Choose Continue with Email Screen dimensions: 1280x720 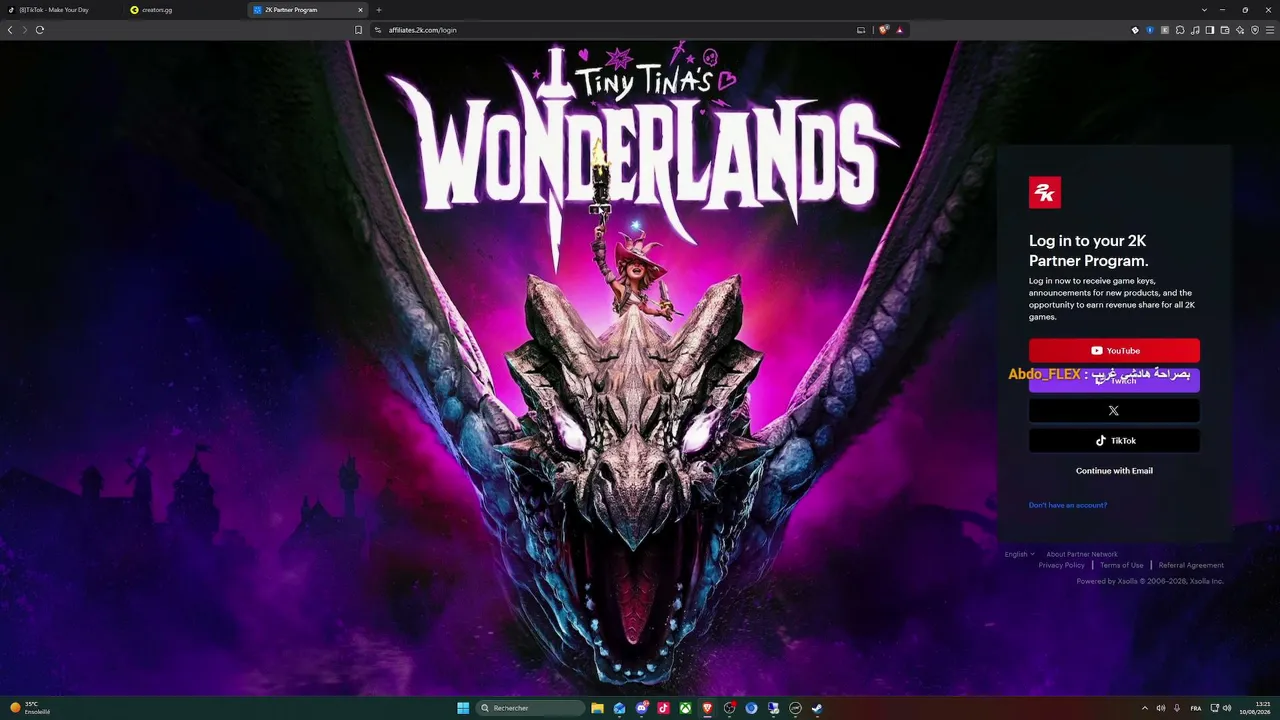[x=1114, y=471]
